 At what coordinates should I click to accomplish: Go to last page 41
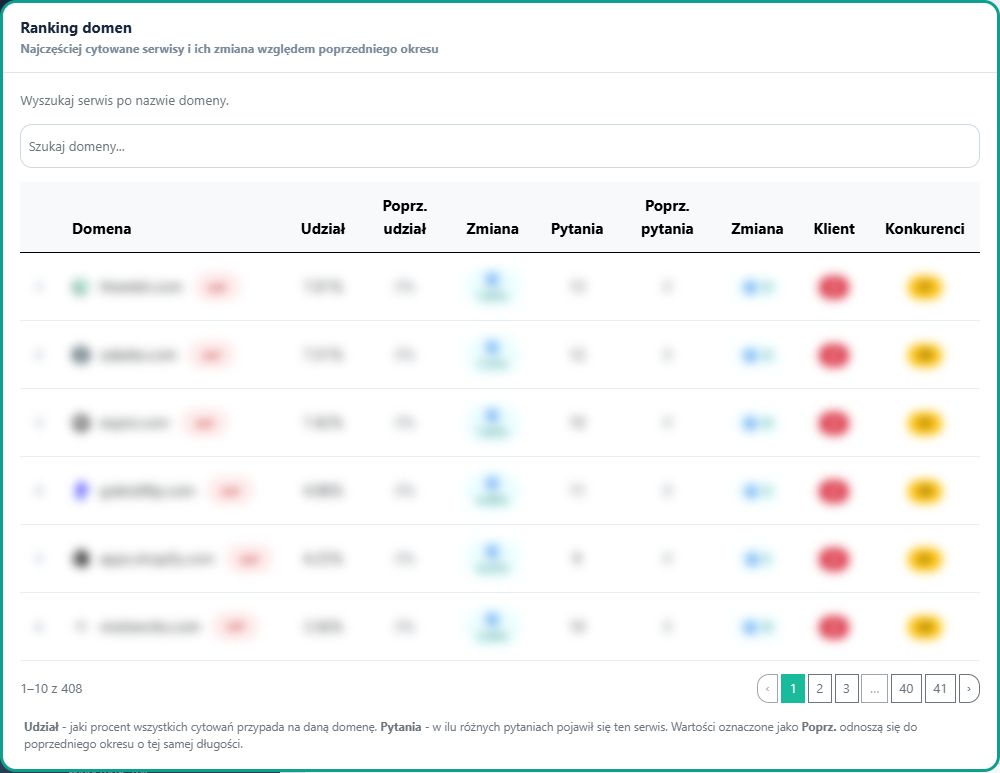940,689
